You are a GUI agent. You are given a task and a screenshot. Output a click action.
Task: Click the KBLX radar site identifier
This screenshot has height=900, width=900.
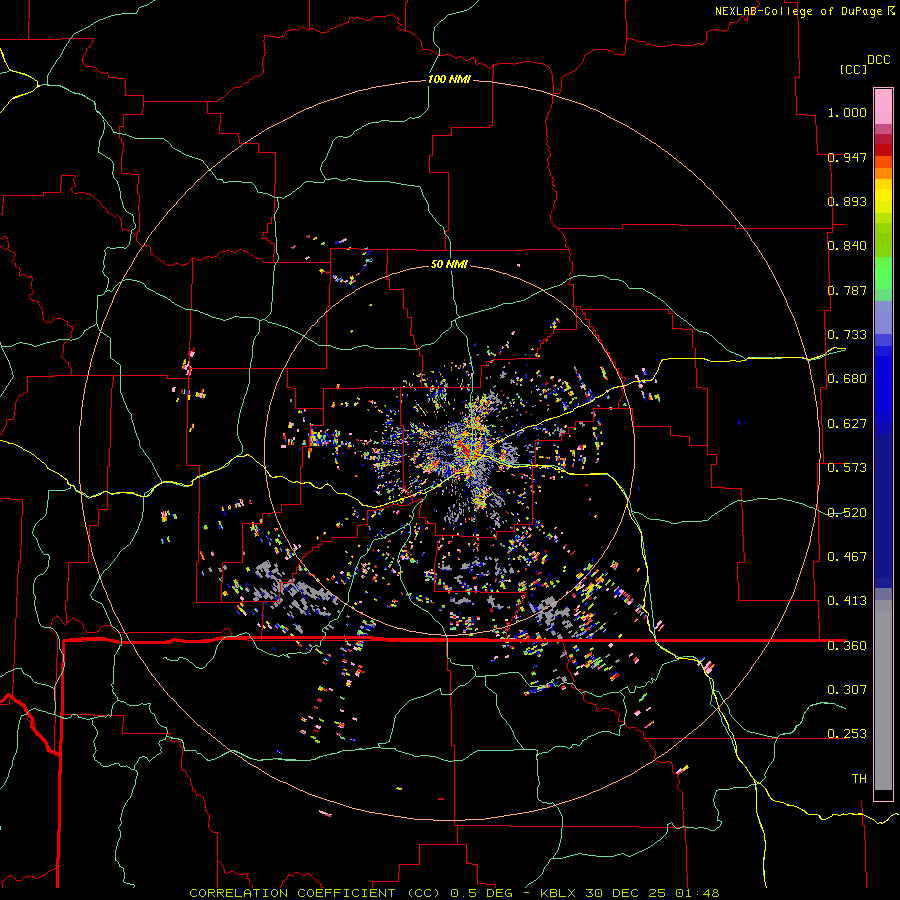coord(558,893)
